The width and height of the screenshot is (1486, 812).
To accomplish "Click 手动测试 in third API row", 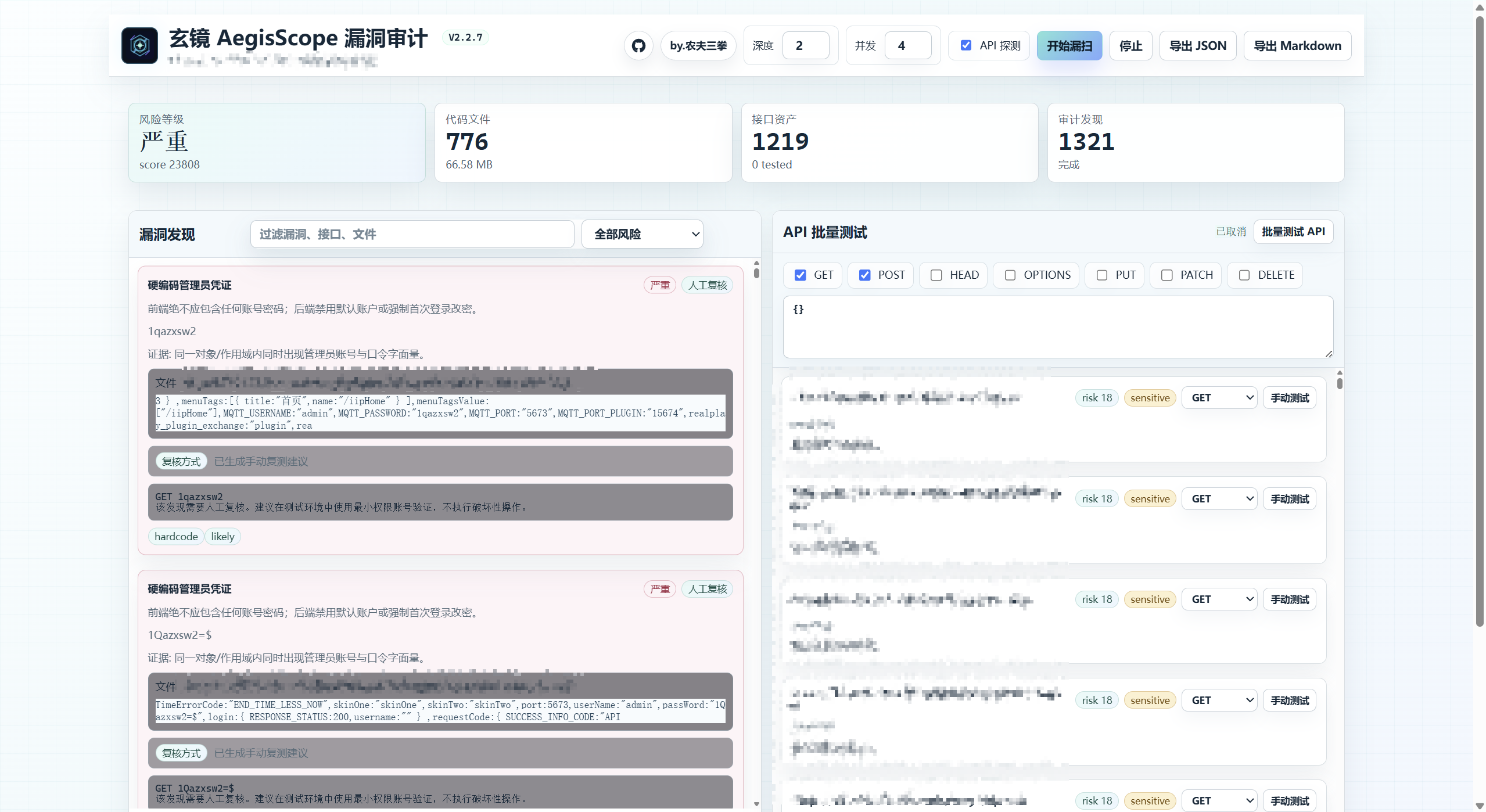I will point(1290,599).
